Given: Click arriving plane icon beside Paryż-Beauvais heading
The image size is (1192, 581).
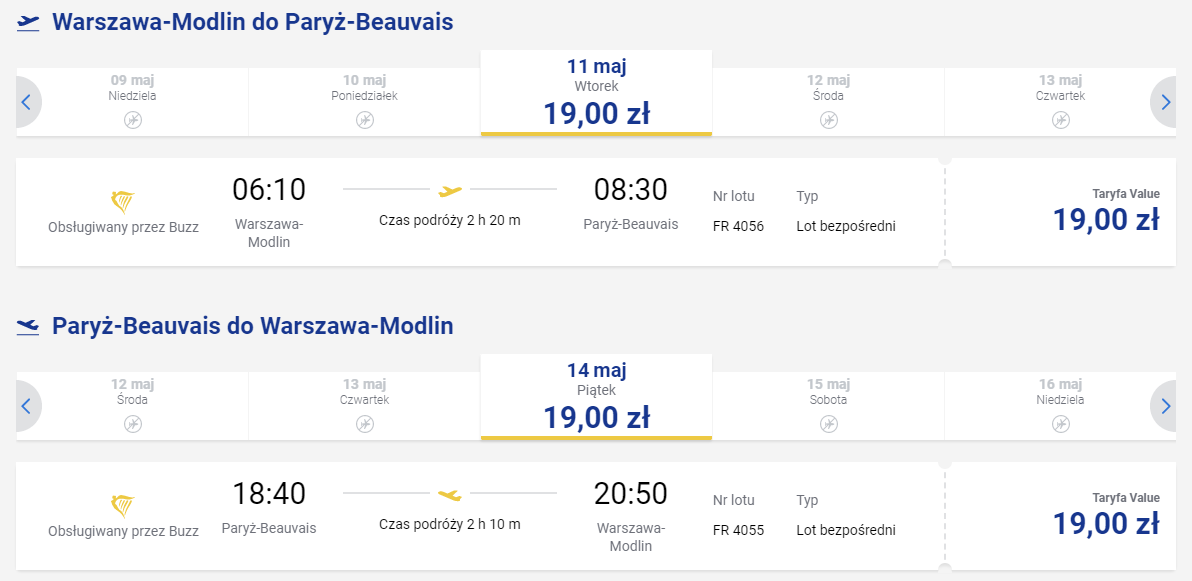Looking at the screenshot, I should tap(27, 327).
